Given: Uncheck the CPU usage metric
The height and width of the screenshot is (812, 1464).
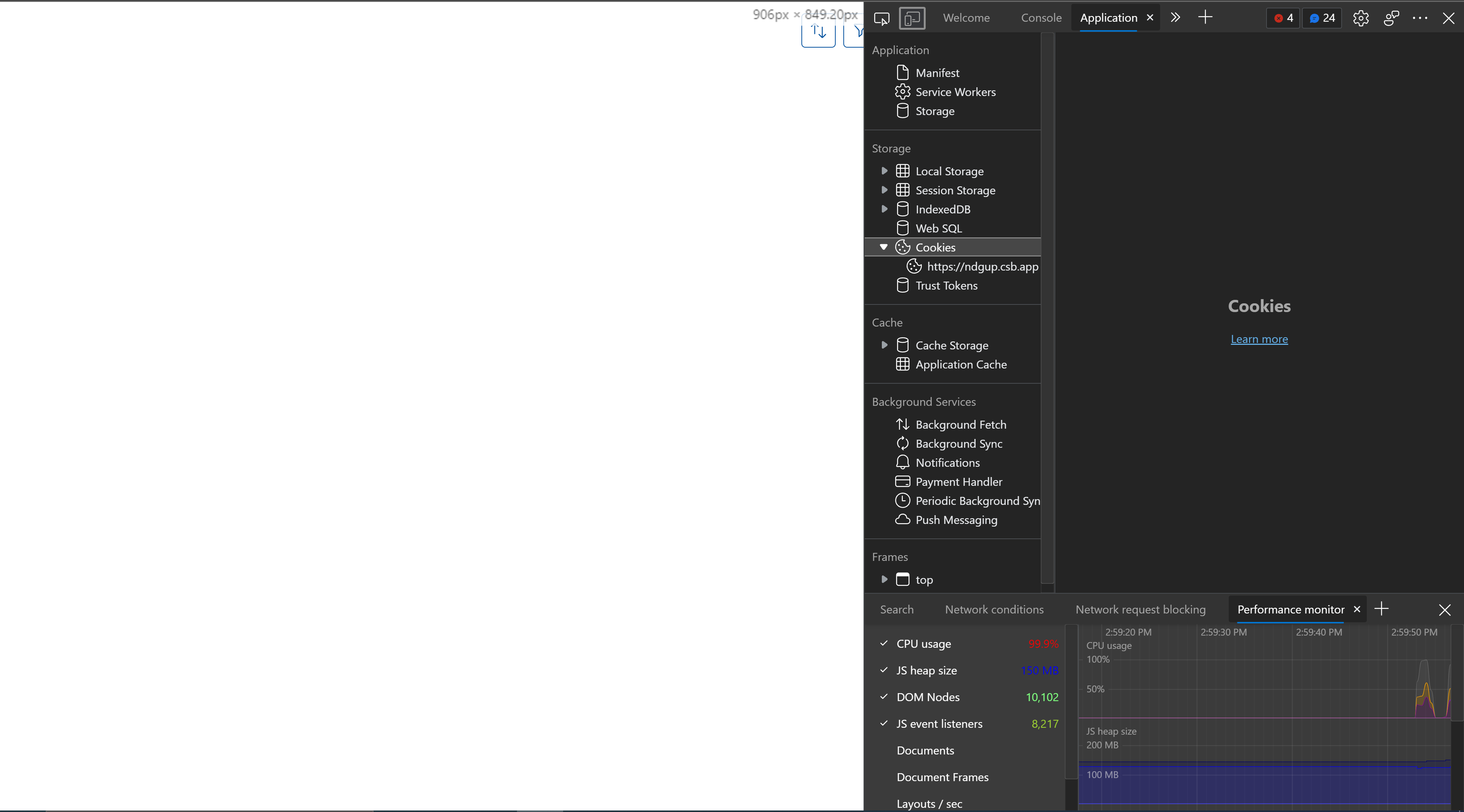Looking at the screenshot, I should (x=883, y=643).
